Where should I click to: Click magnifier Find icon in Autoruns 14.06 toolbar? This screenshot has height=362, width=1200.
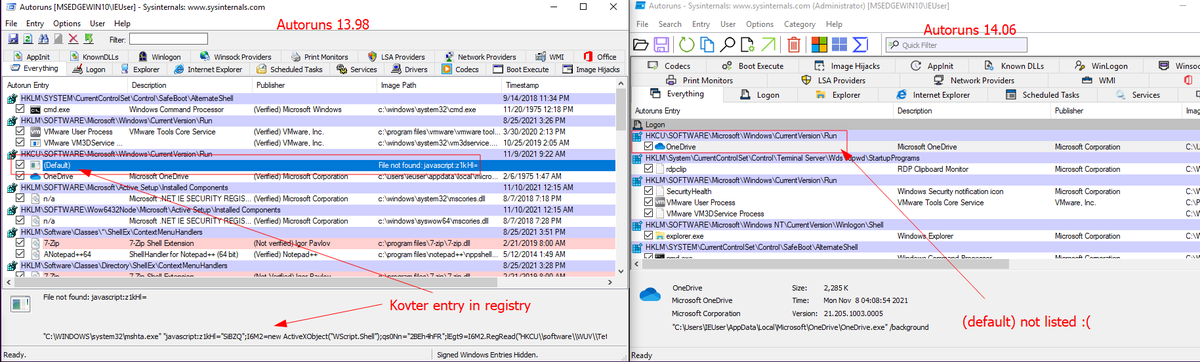pyautogui.click(x=727, y=44)
